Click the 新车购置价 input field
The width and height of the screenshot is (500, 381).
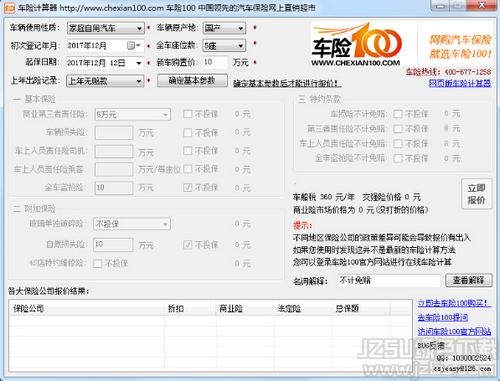tap(215, 62)
